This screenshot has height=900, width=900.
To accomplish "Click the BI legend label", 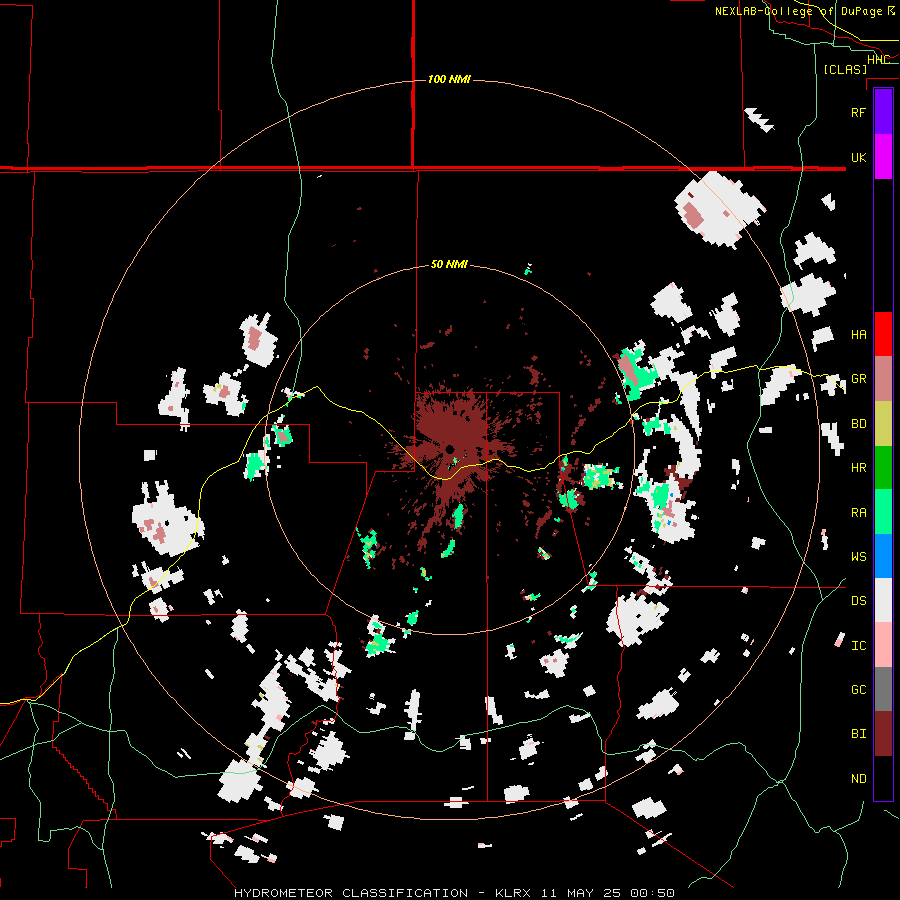I will point(858,734).
